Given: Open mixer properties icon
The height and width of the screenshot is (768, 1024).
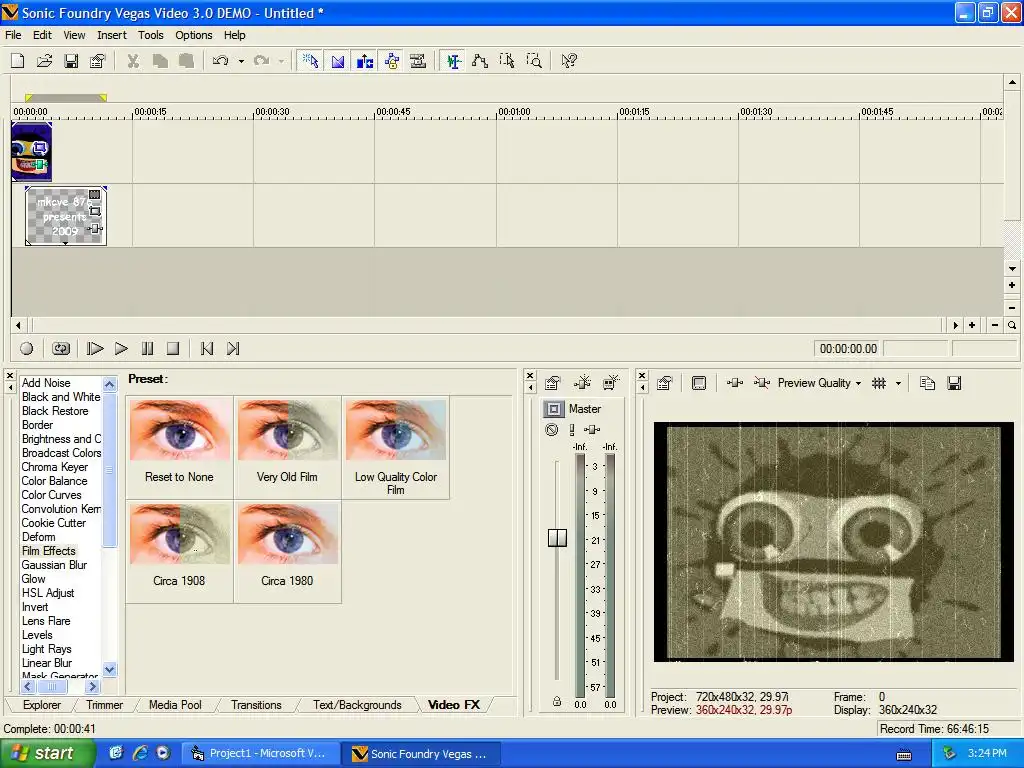Looking at the screenshot, I should click(x=552, y=383).
